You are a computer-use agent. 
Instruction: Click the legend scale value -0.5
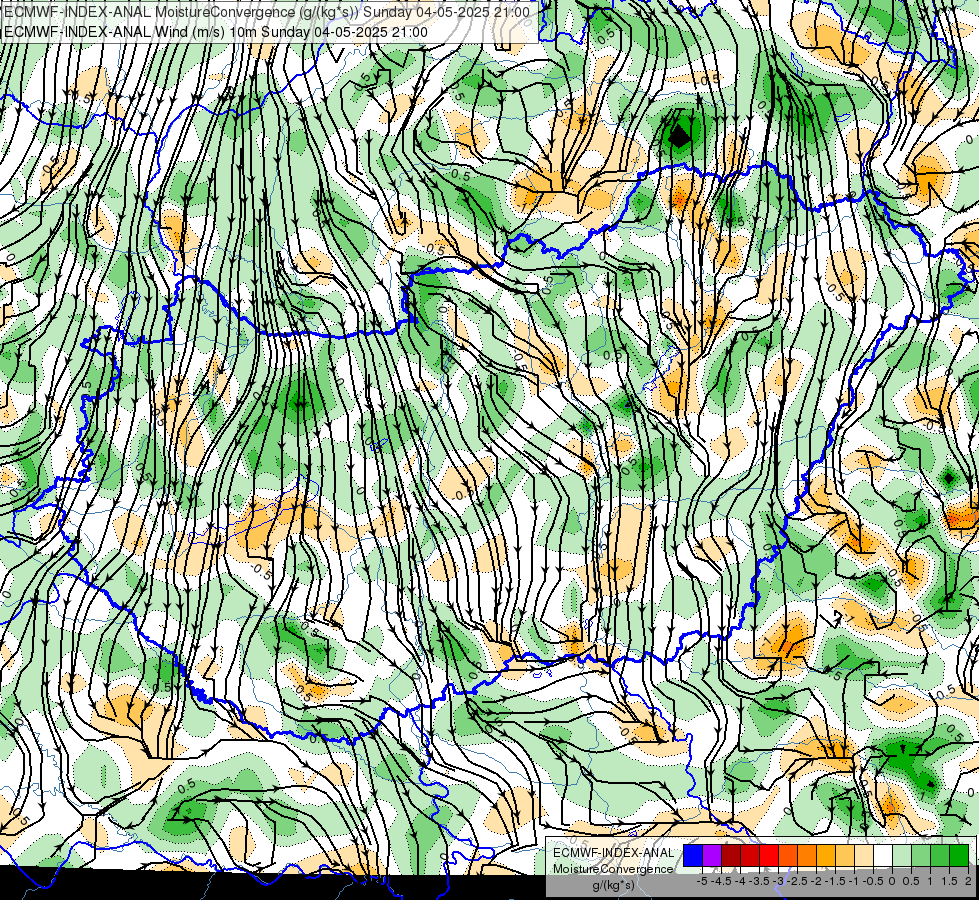coord(873,881)
